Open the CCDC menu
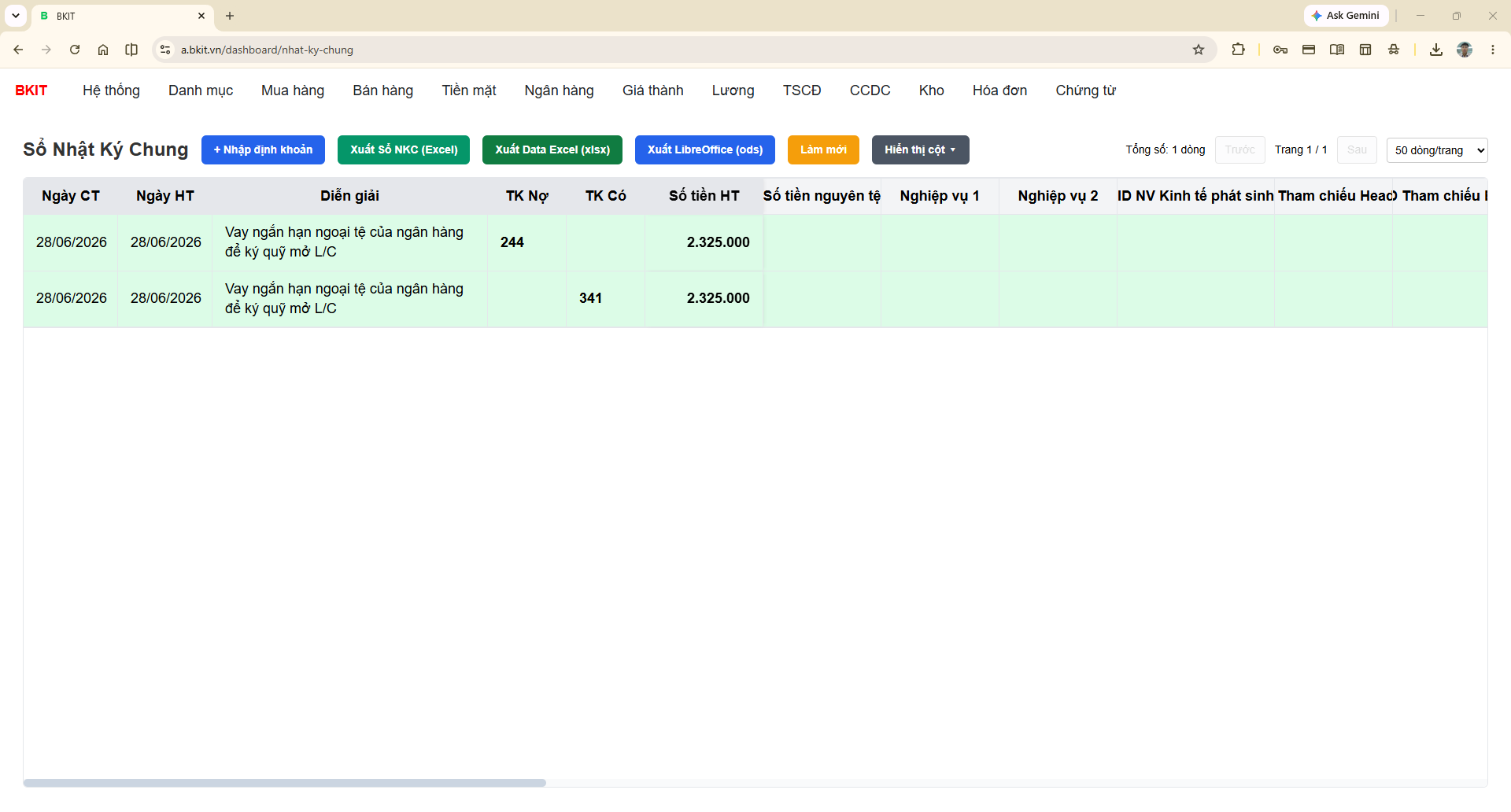 [870, 90]
